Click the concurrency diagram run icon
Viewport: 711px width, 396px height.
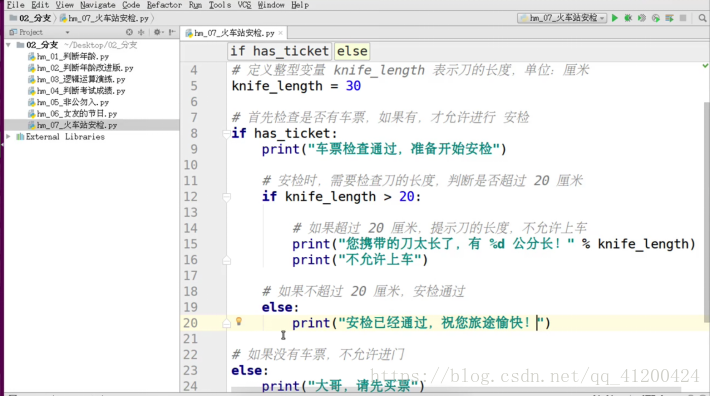[669, 18]
